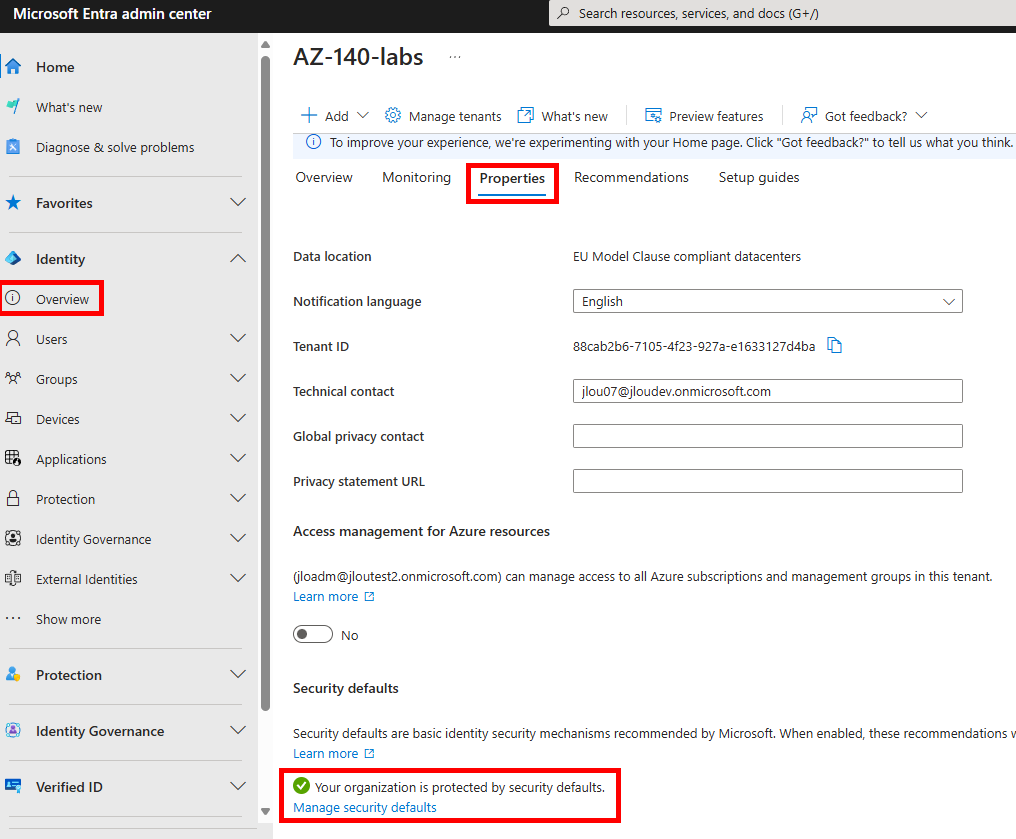Open the Add dropdown arrow
The height and width of the screenshot is (839, 1016).
coord(363,115)
